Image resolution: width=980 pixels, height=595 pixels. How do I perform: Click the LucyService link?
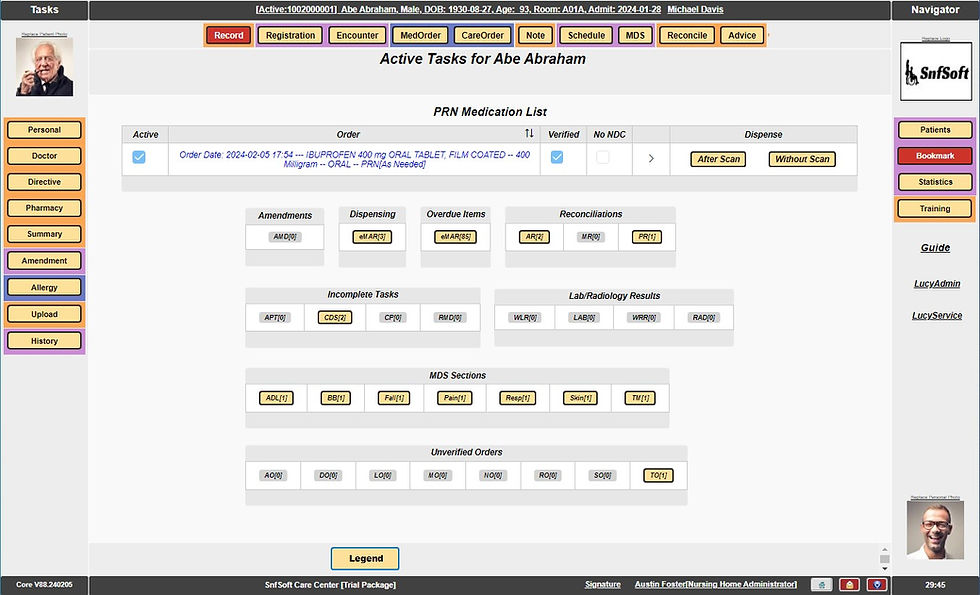(x=937, y=316)
